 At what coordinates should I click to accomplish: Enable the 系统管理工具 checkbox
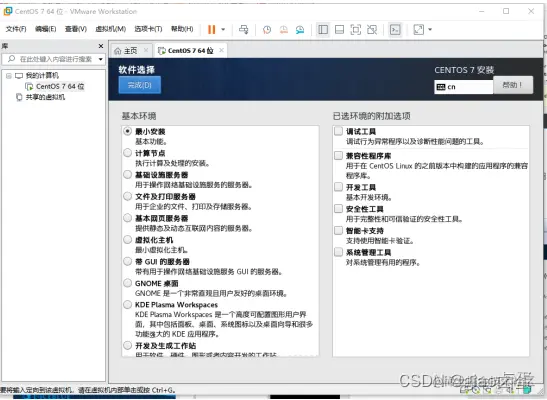[338, 252]
